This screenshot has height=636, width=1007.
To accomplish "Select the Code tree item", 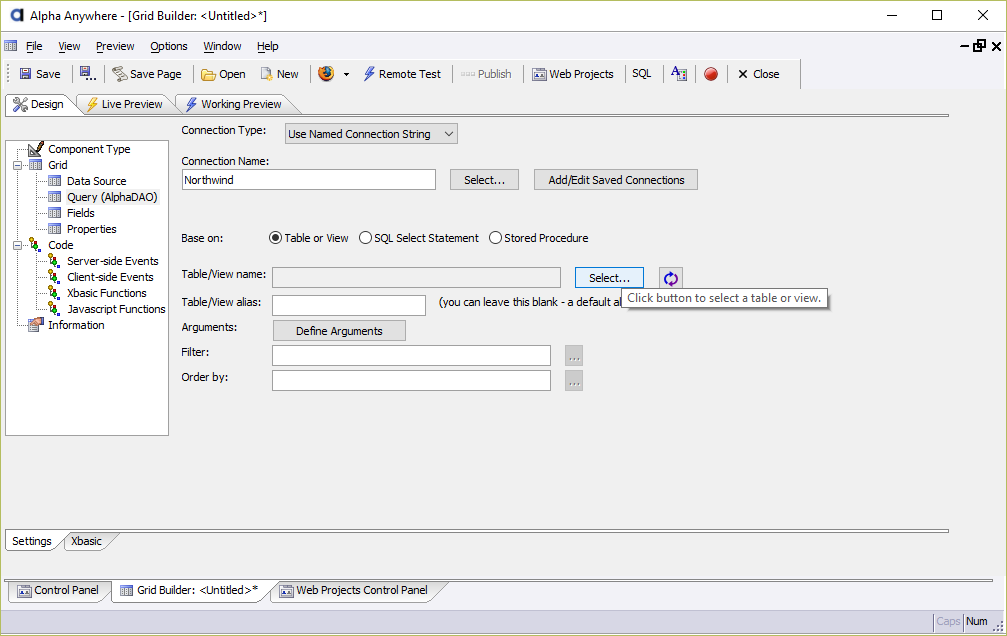I will [61, 245].
